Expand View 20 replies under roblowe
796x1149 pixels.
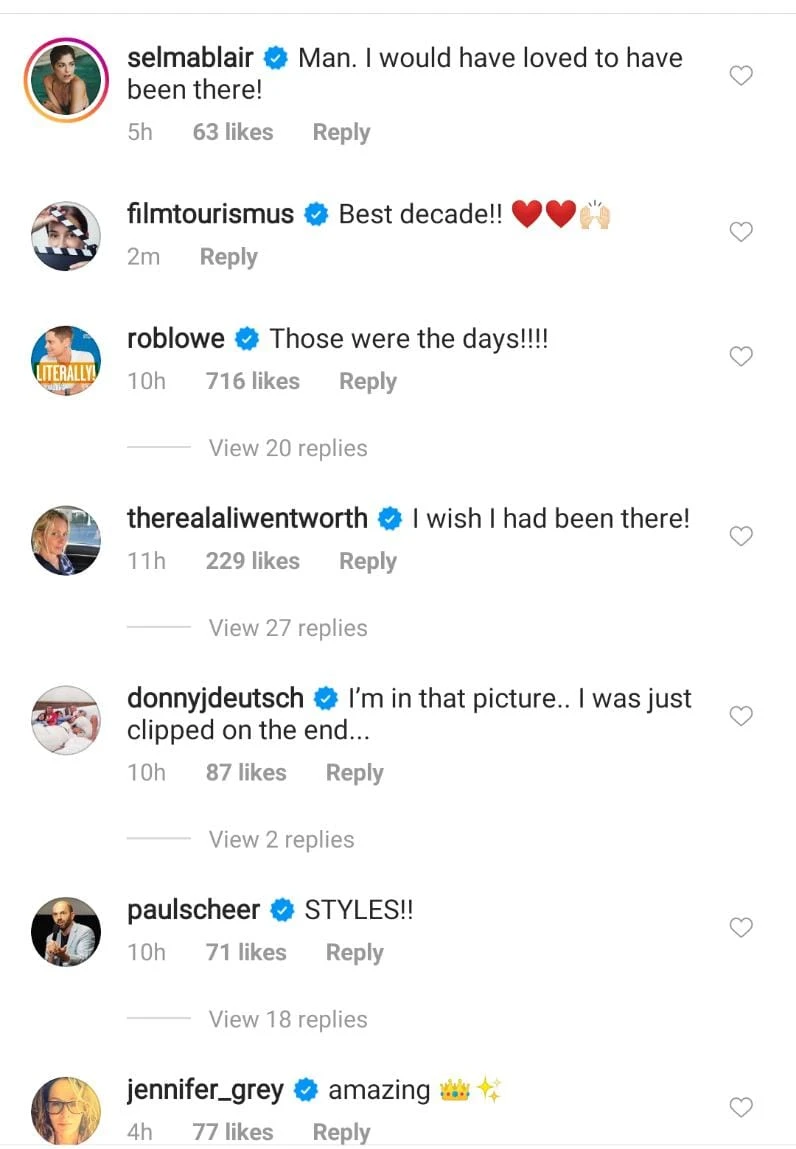click(288, 448)
